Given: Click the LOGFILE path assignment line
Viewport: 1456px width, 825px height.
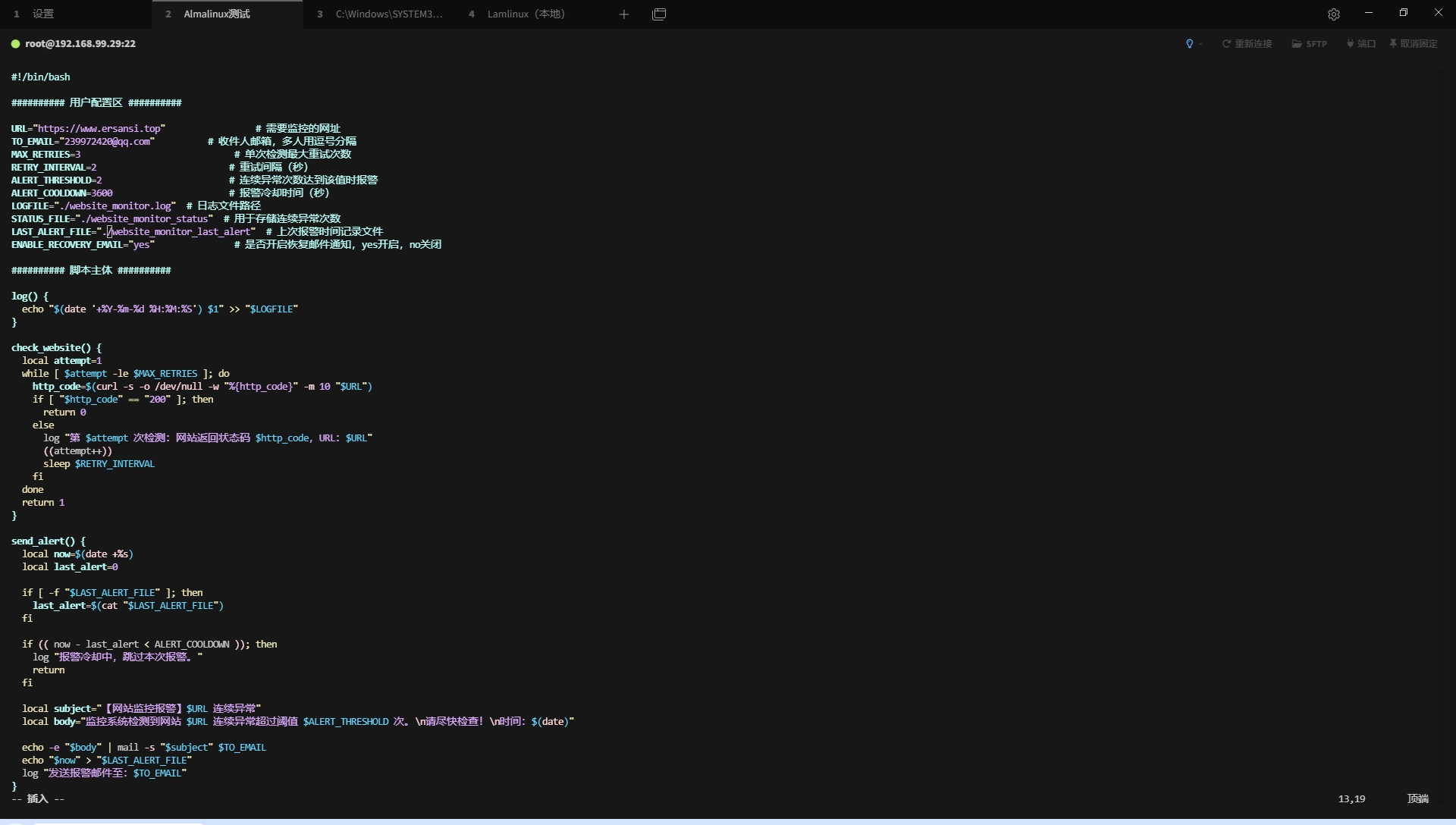Looking at the screenshot, I should [93, 206].
